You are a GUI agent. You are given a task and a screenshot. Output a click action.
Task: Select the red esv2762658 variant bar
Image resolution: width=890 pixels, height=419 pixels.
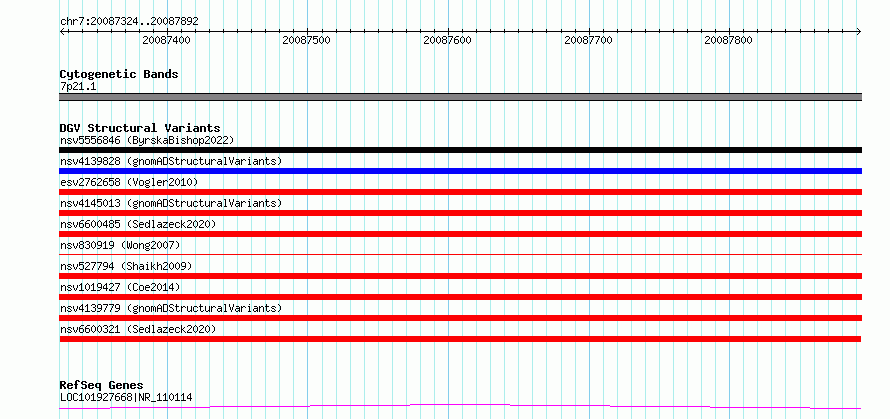(460, 192)
